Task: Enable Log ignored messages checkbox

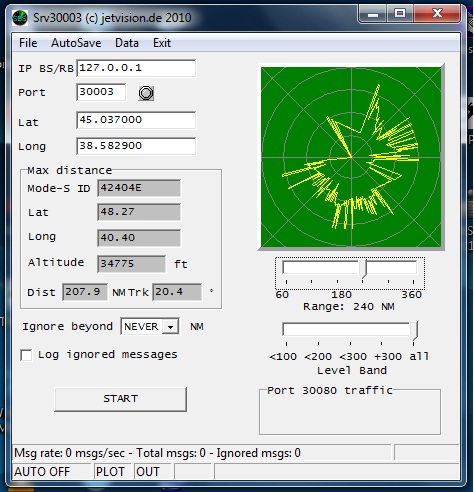Action: coord(26,355)
